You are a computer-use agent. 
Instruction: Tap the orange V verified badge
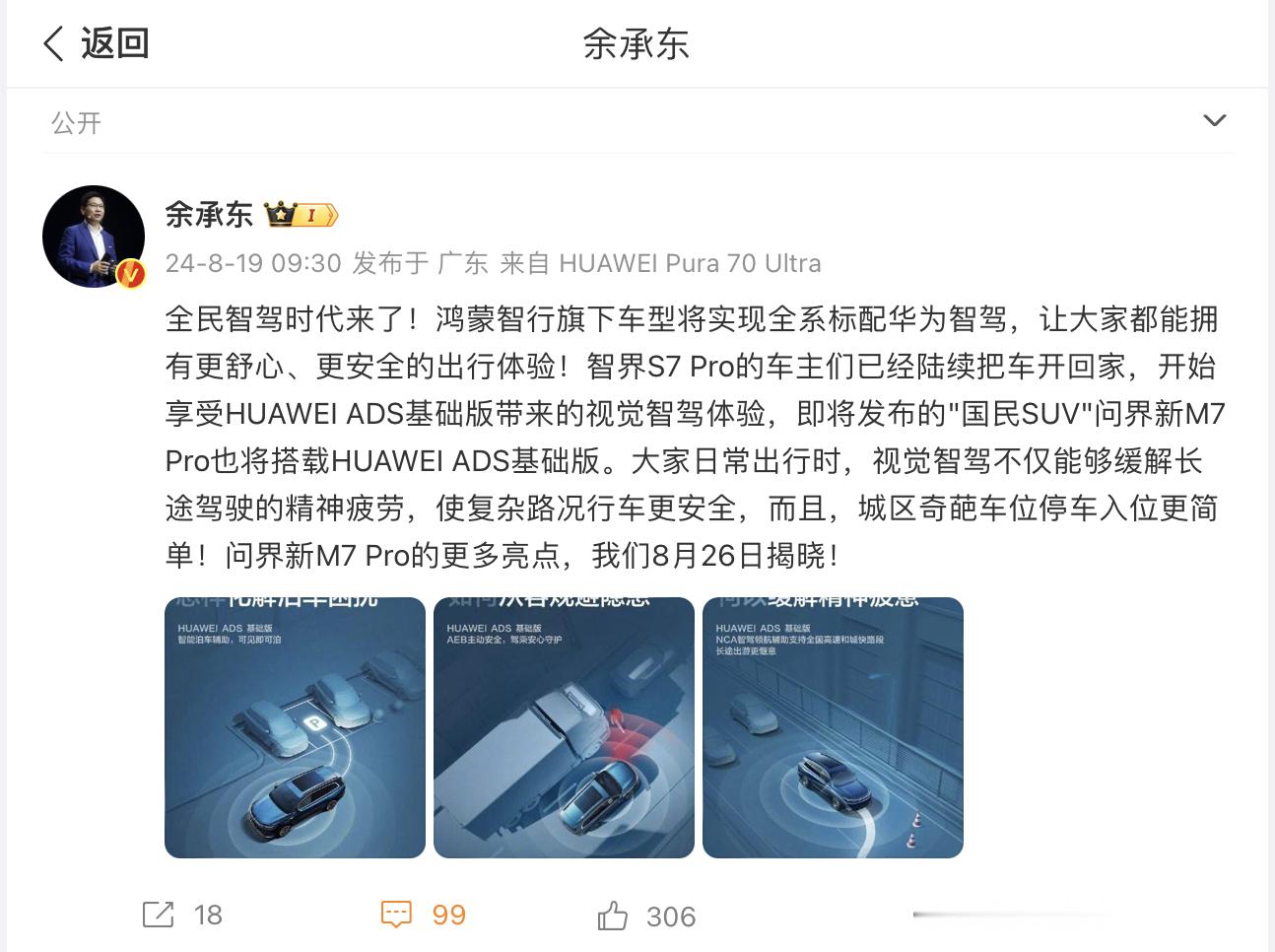coord(130,274)
